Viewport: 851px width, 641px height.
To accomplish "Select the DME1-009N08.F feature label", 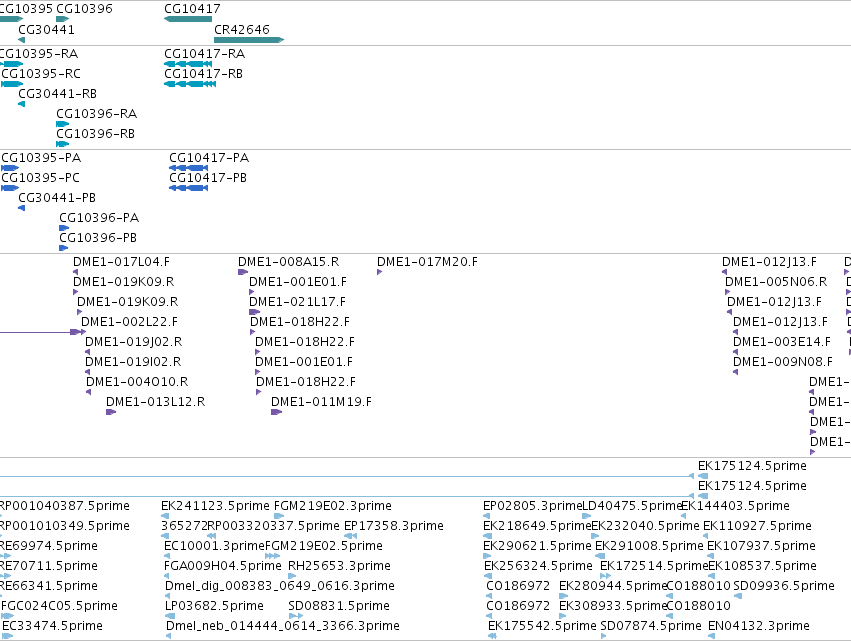I will [783, 361].
